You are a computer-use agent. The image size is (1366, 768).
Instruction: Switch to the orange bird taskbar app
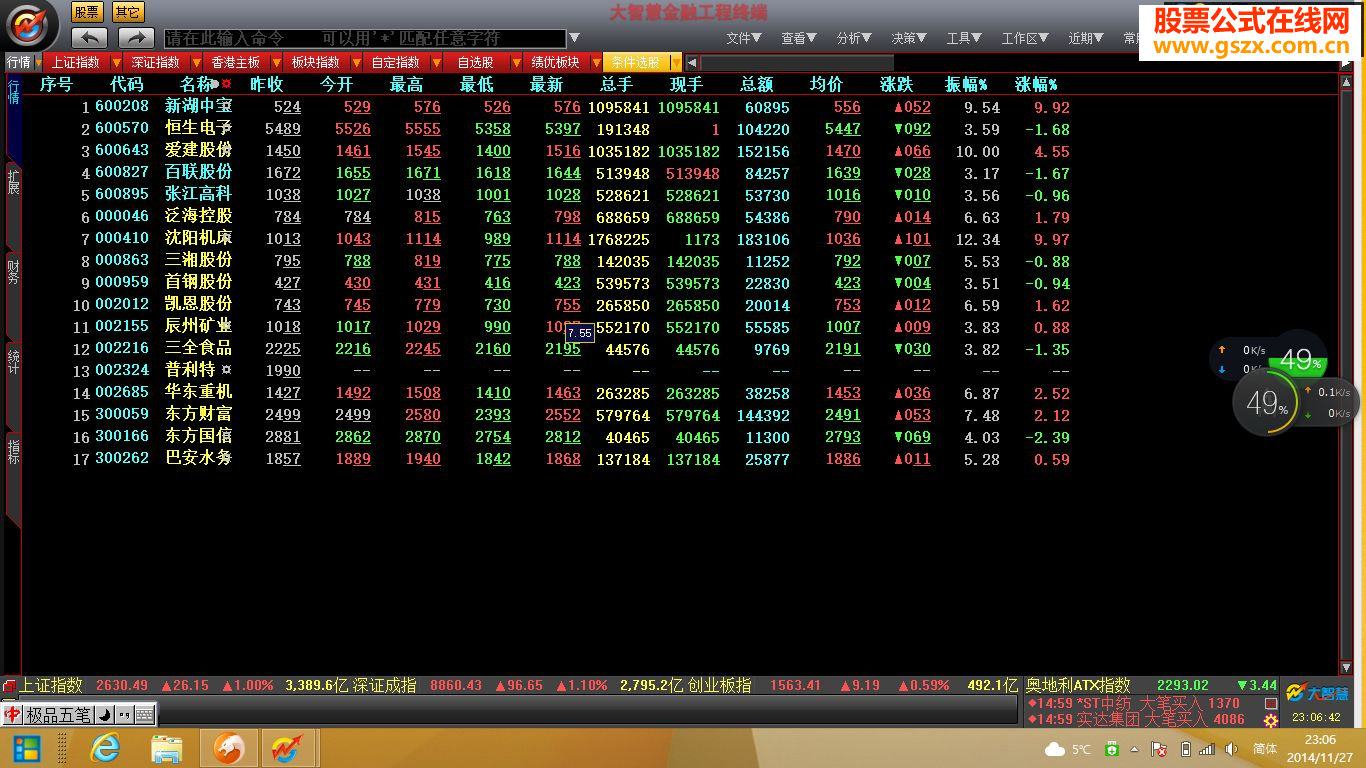click(x=228, y=748)
